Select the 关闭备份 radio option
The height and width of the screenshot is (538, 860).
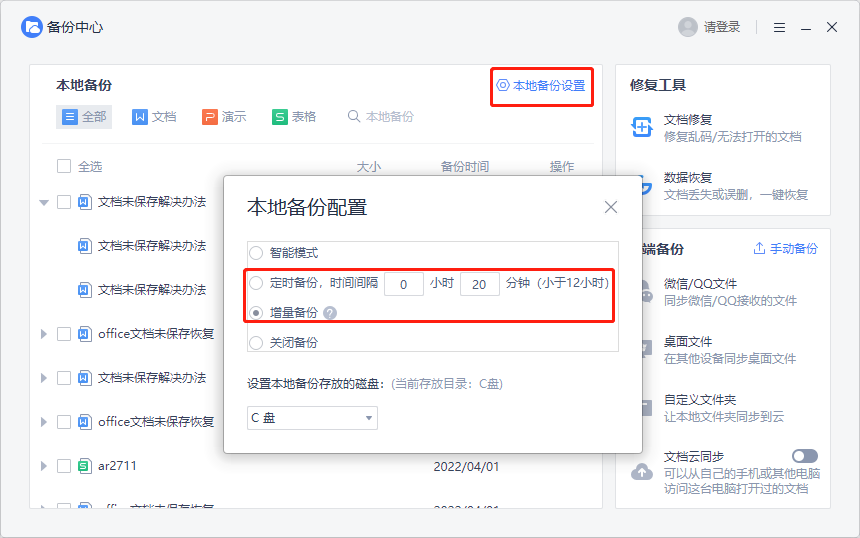256,343
